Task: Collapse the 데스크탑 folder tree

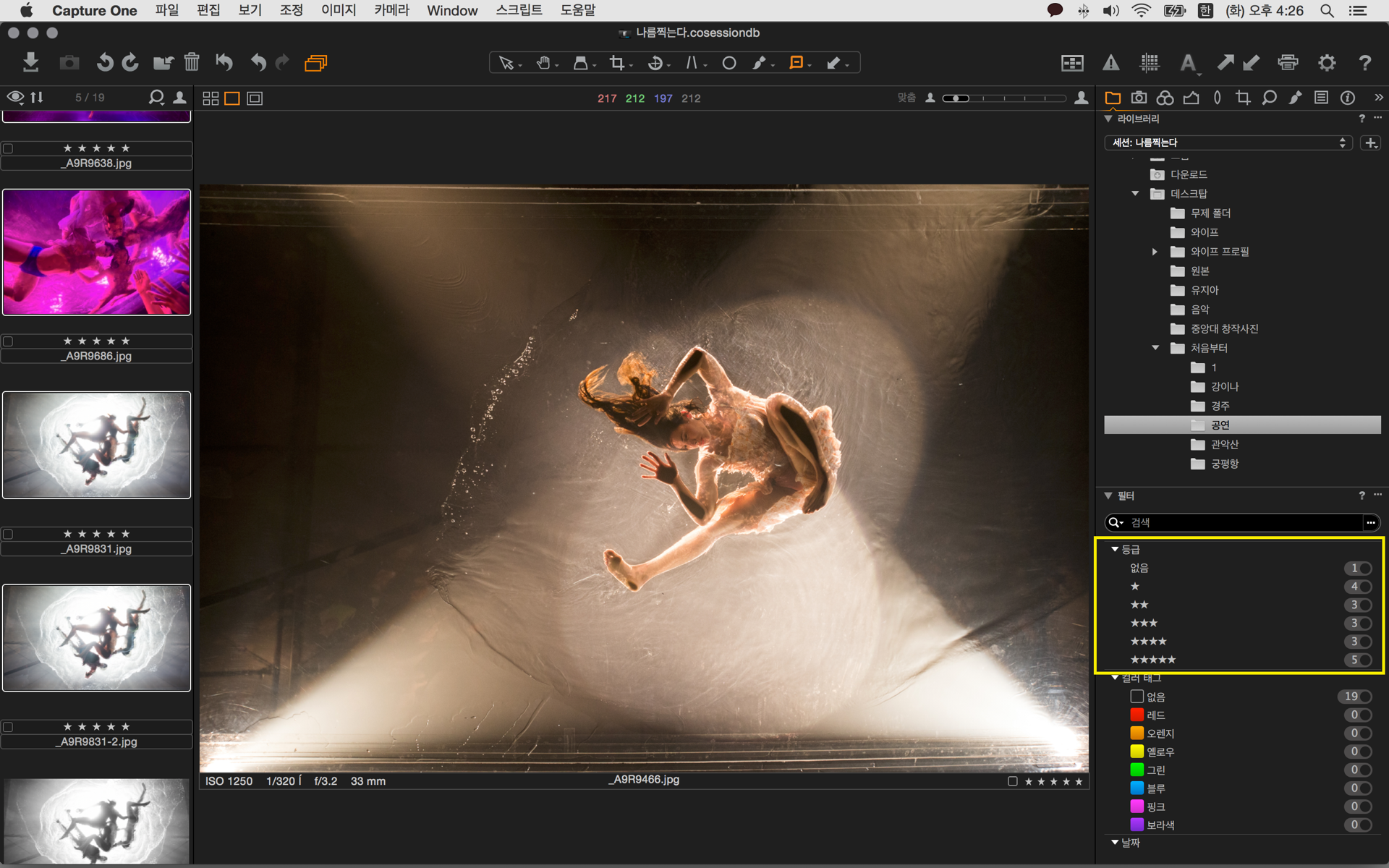Action: (x=1135, y=194)
